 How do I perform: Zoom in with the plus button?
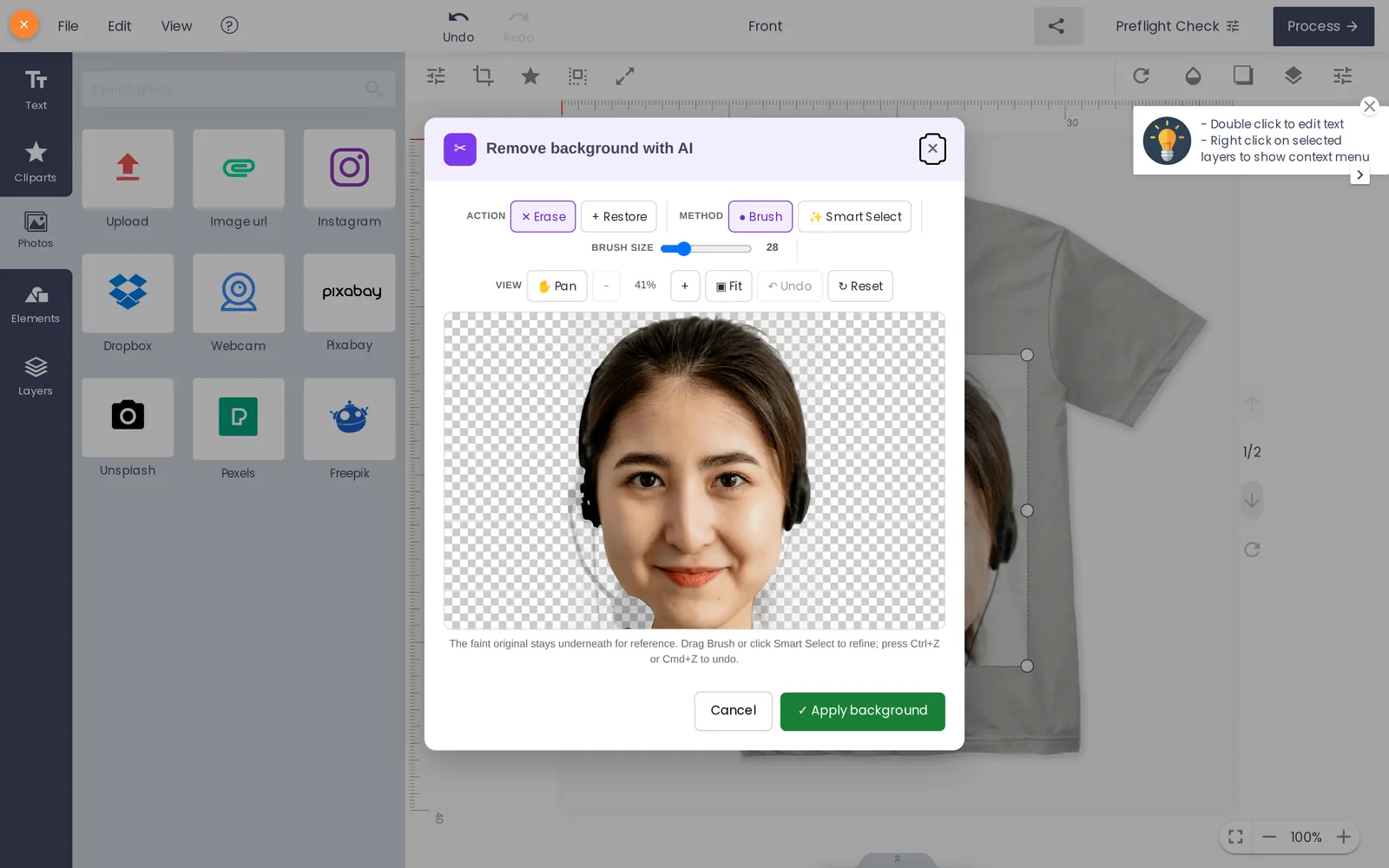pyautogui.click(x=685, y=286)
